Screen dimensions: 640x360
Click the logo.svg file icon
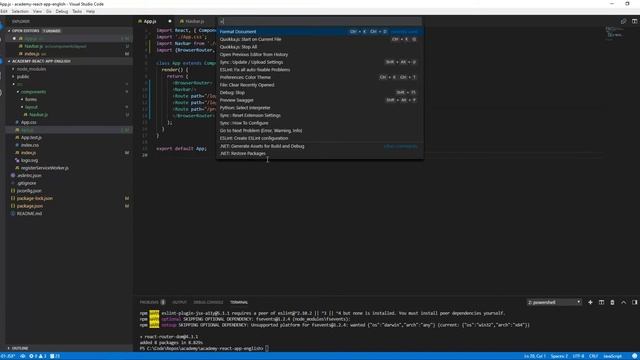tap(17, 160)
